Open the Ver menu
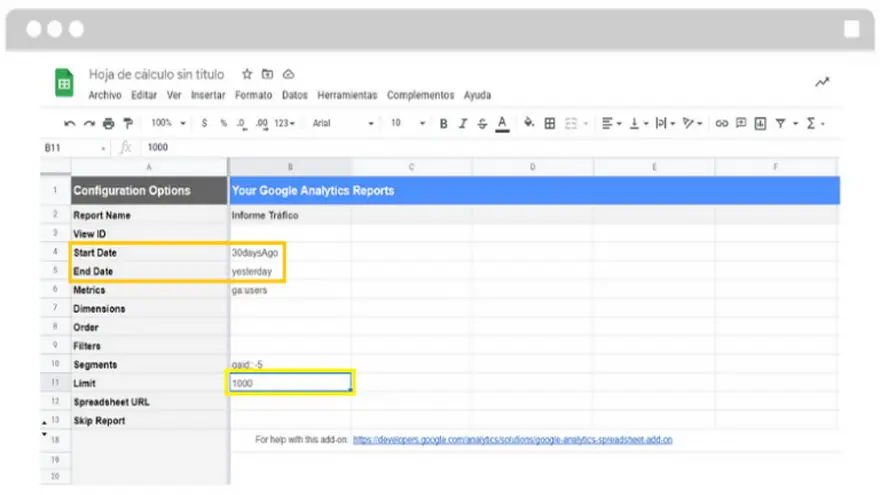The height and width of the screenshot is (495, 880). pos(174,95)
